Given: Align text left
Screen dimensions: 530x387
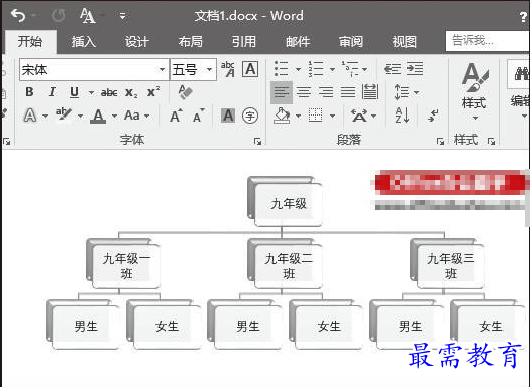Looking at the screenshot, I should pos(282,92).
